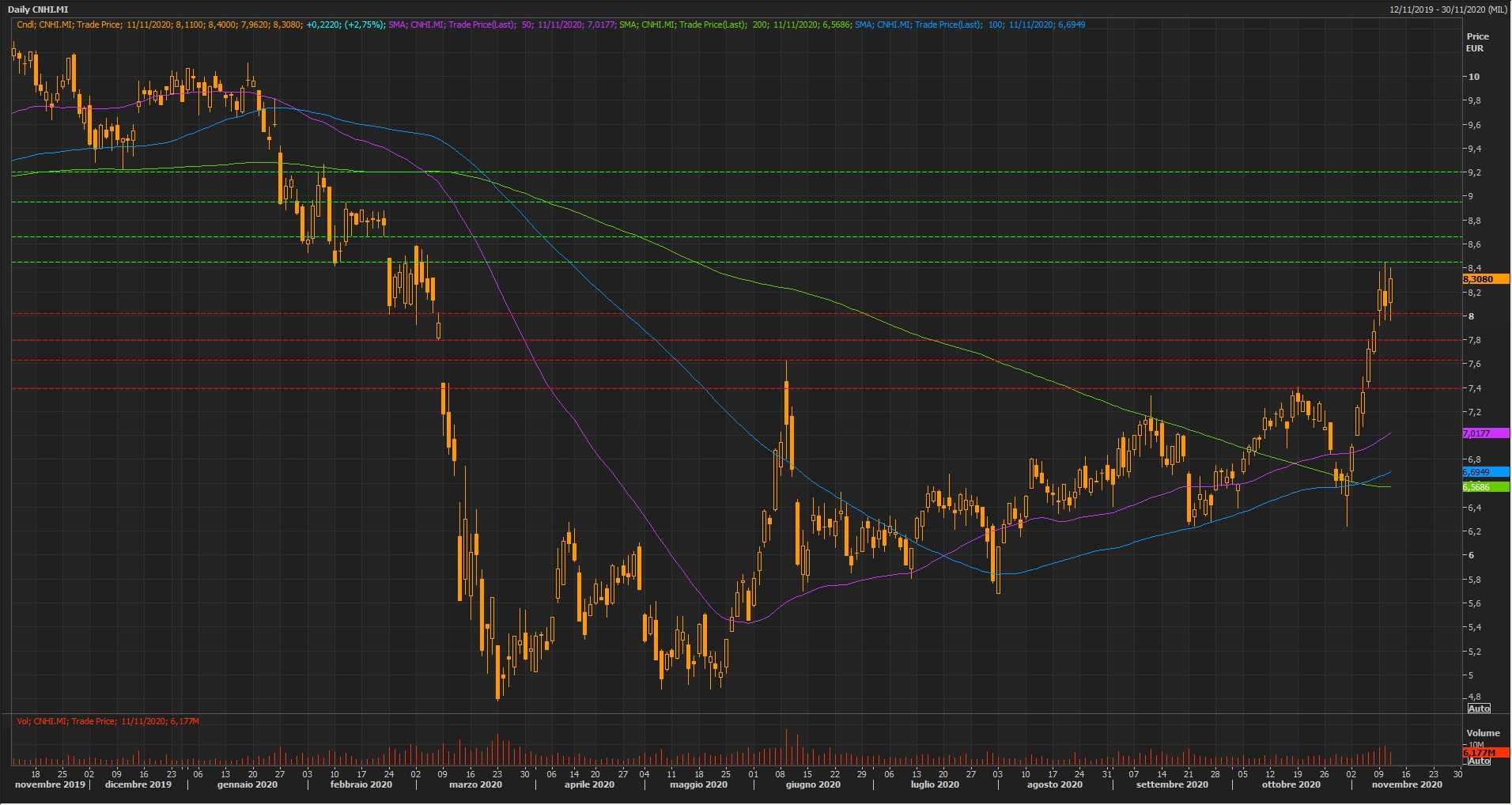Image resolution: width=1512 pixels, height=805 pixels.
Task: Click the green 6,5686 SMA value tag
Action: 1485,487
